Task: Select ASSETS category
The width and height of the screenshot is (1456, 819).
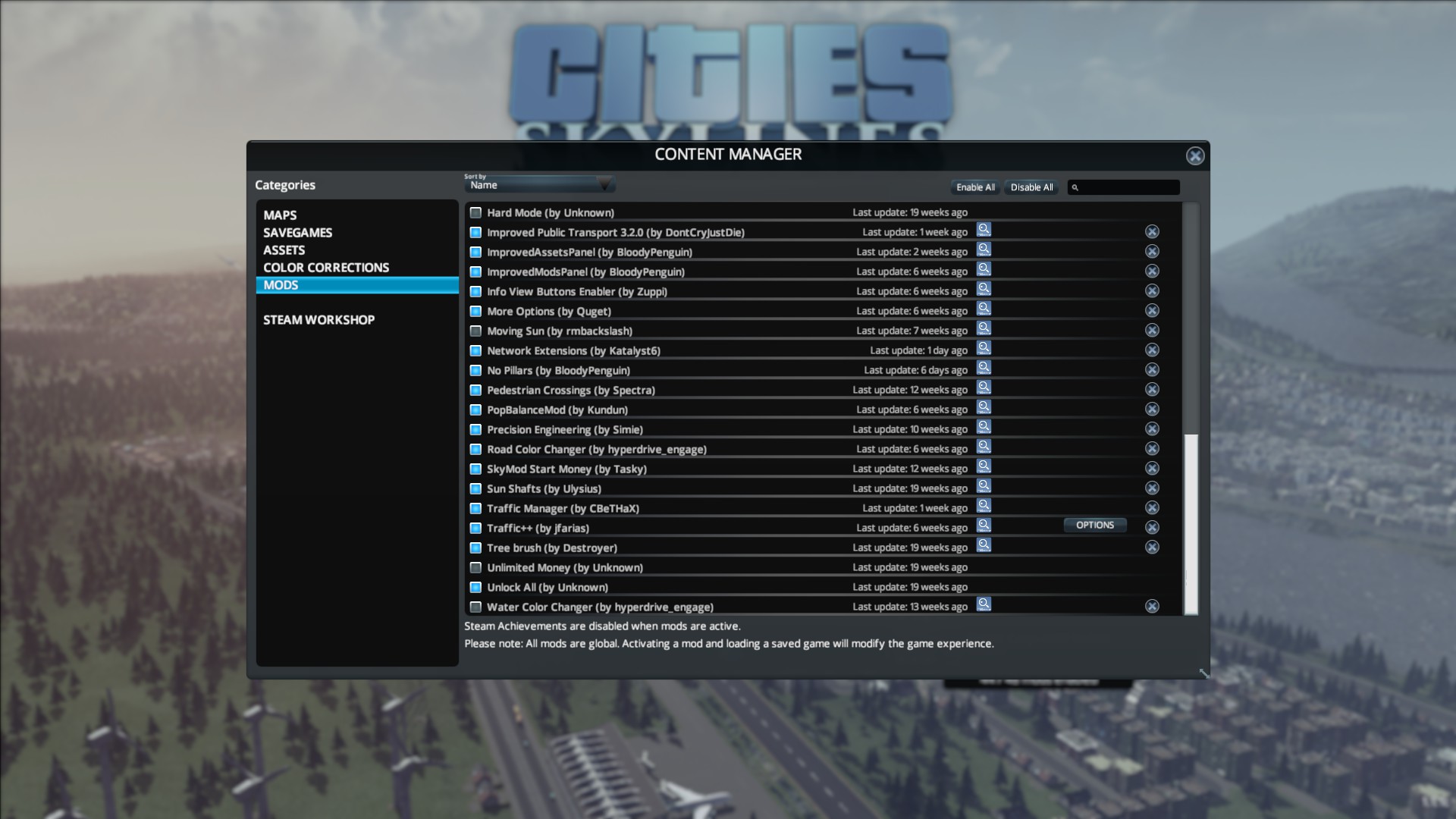Action: click(284, 250)
